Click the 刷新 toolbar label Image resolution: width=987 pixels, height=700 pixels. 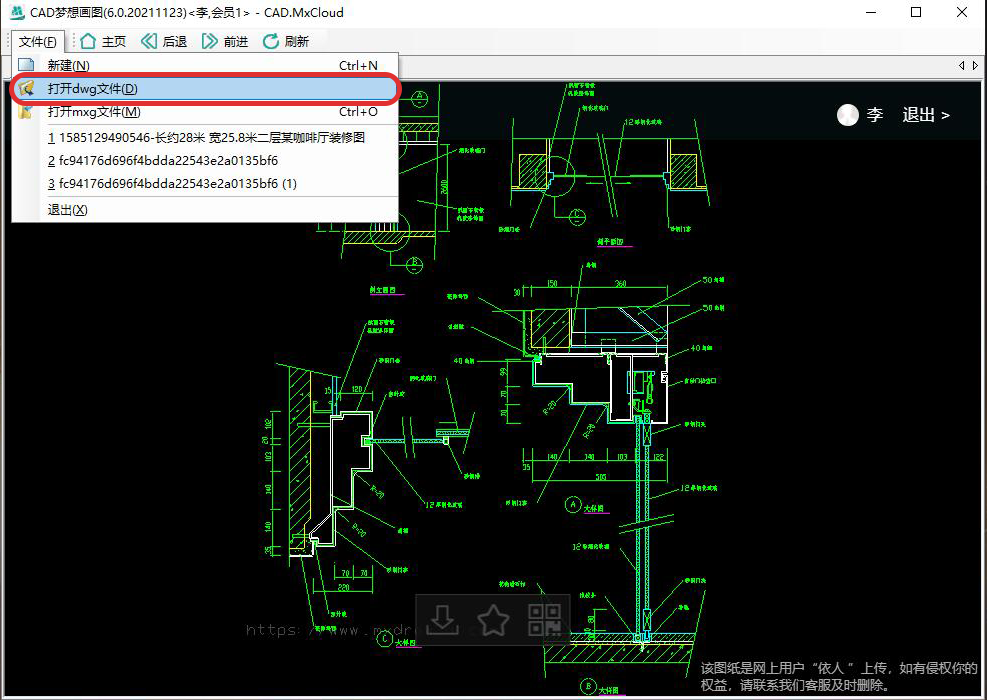[x=296, y=42]
